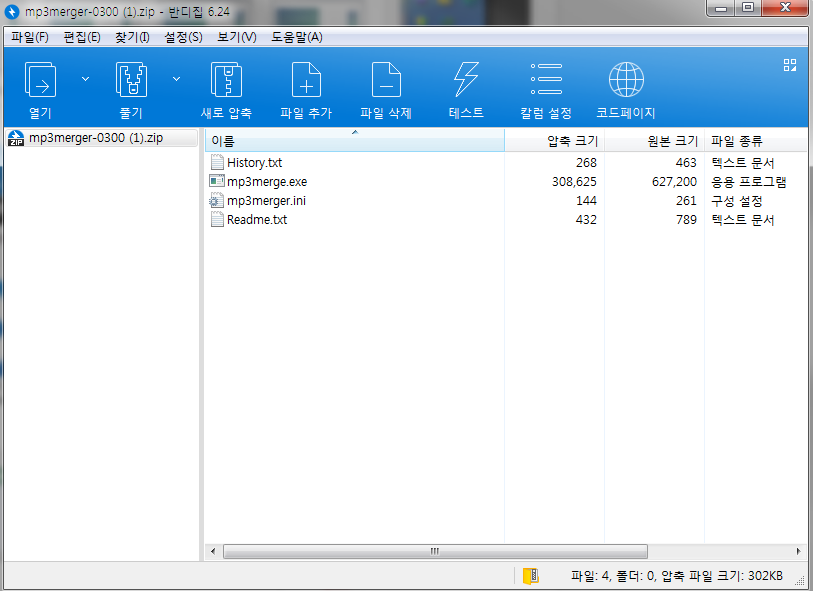Click the mp3merge.exe application icon
This screenshot has height=591, width=813.
(x=217, y=181)
